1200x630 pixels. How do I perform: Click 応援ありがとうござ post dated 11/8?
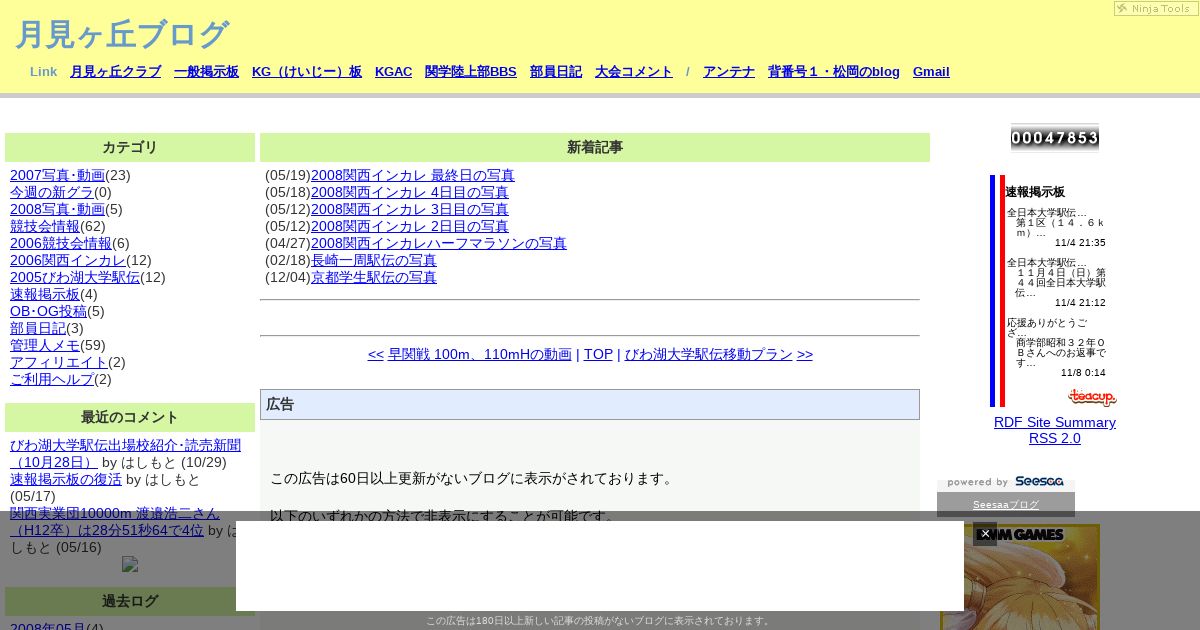[x=1056, y=348]
